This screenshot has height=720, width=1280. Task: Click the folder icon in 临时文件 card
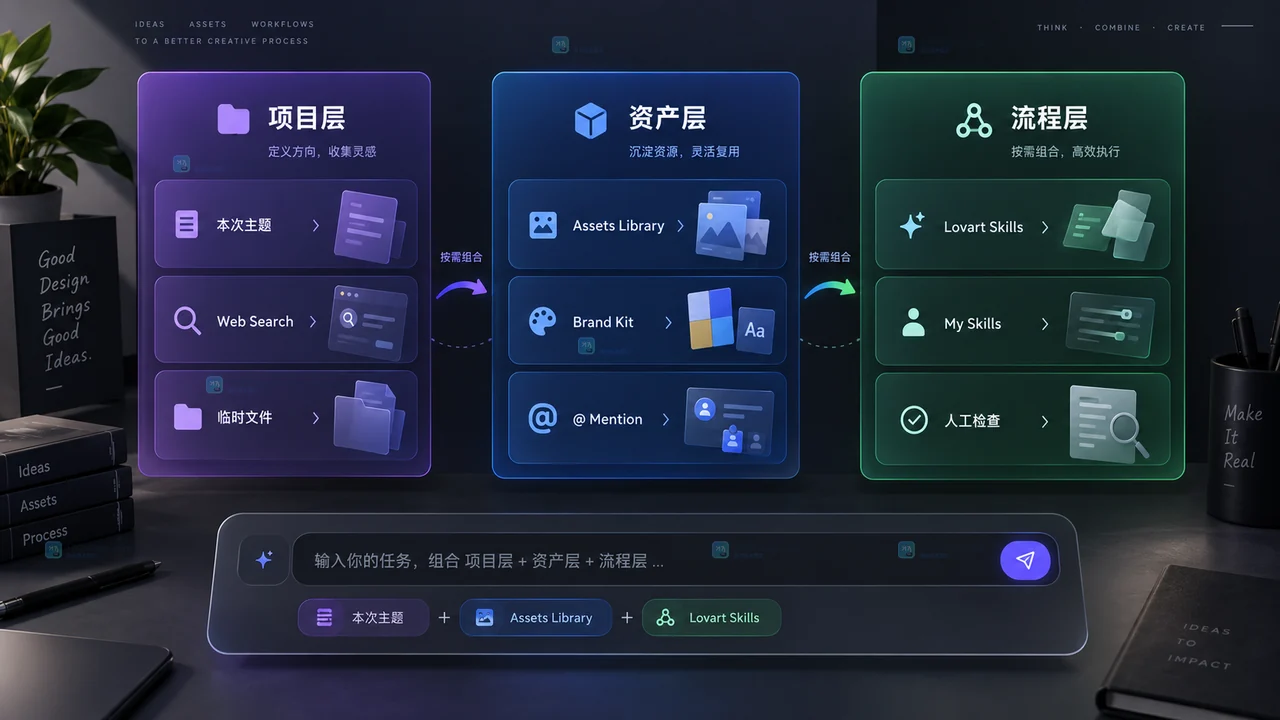[187, 417]
